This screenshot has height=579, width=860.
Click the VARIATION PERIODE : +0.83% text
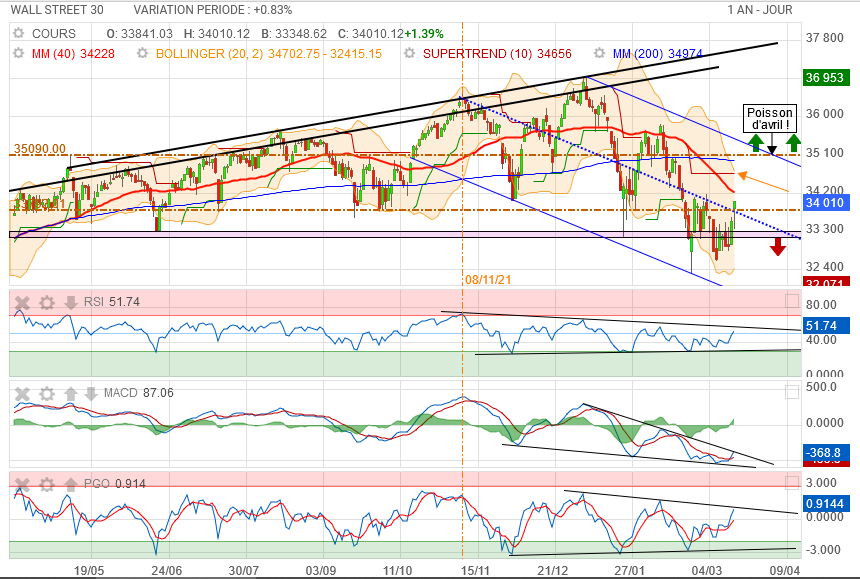[x=213, y=10]
